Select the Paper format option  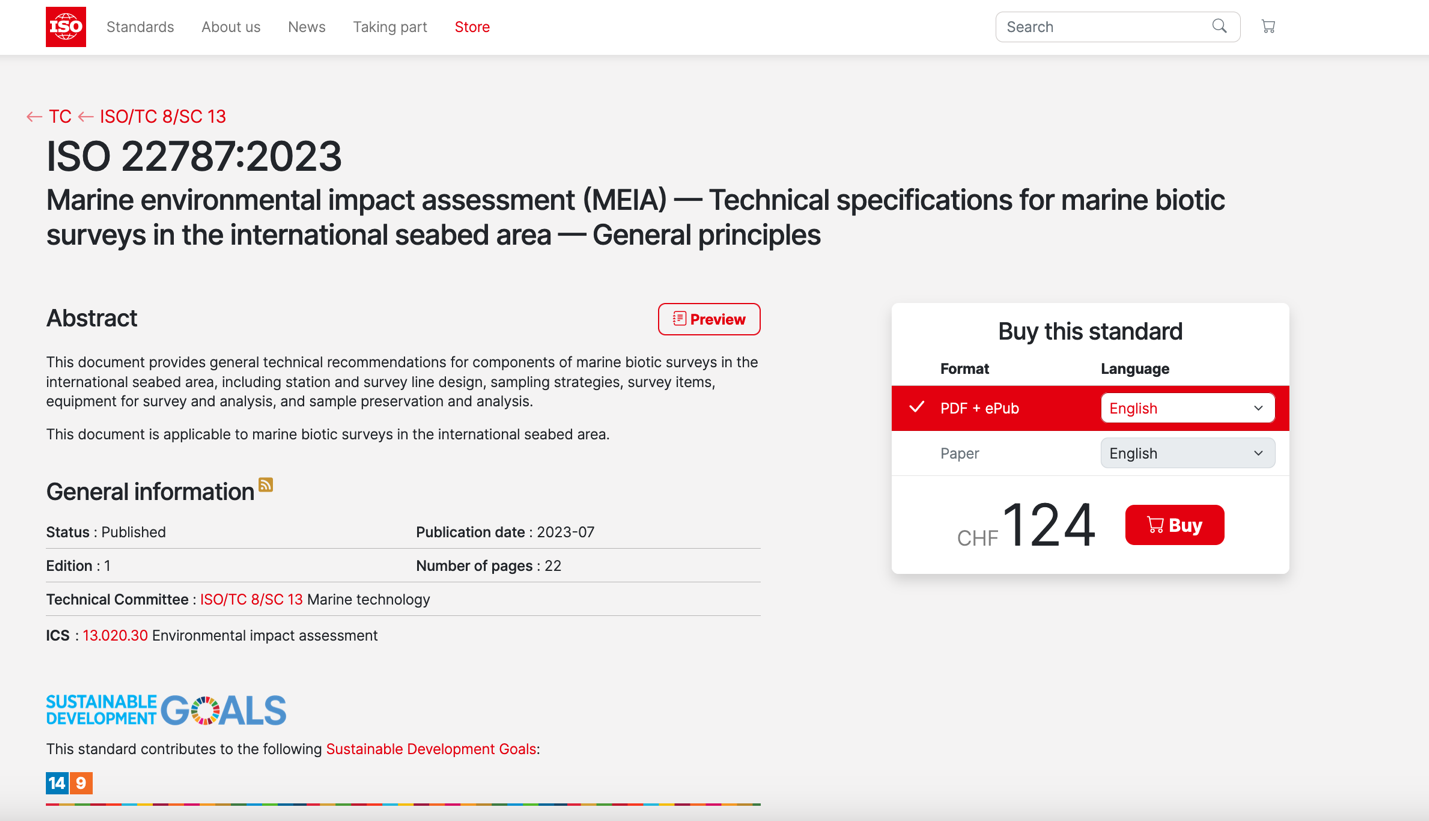[959, 453]
